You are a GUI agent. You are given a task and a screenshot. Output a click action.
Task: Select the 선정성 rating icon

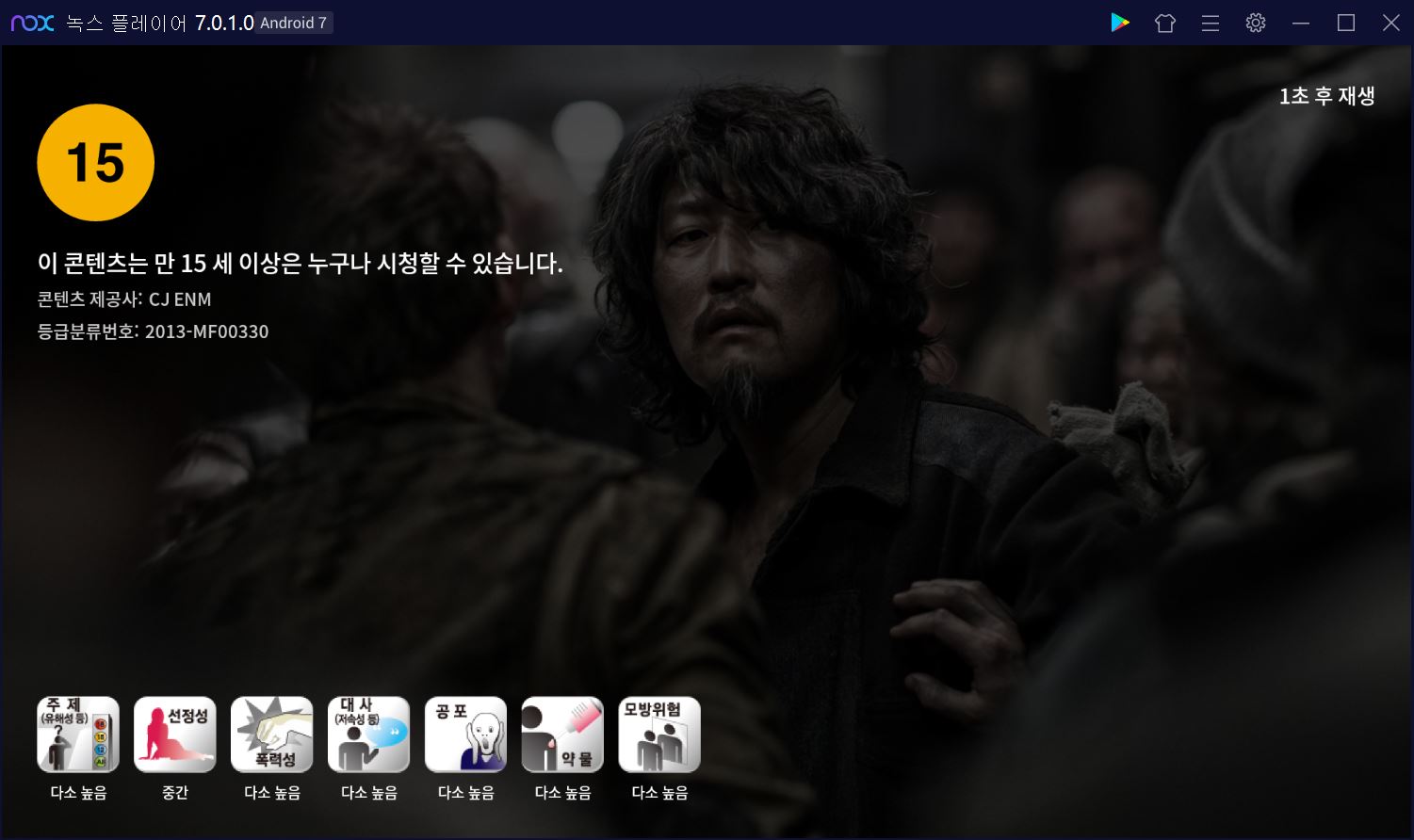pyautogui.click(x=175, y=735)
